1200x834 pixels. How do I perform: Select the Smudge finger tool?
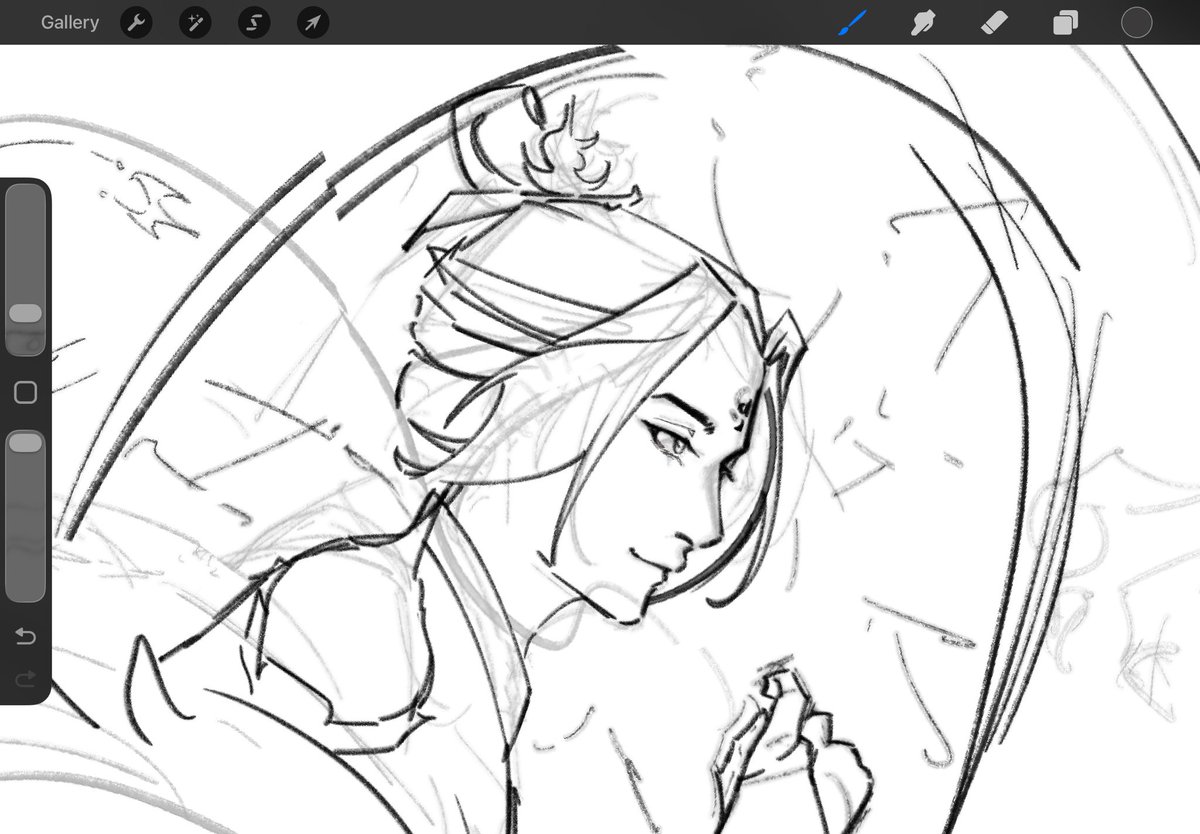(923, 22)
